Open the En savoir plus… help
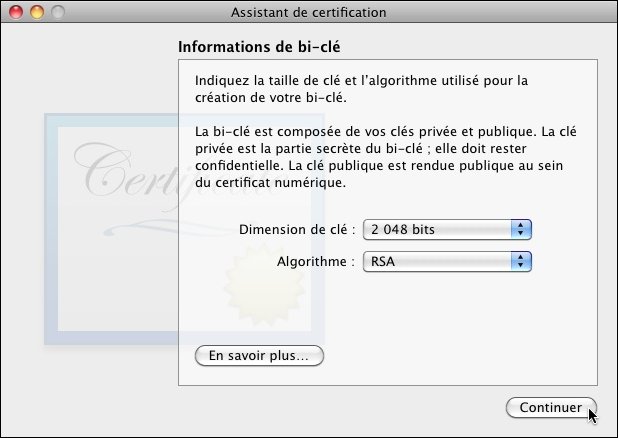 [259, 356]
